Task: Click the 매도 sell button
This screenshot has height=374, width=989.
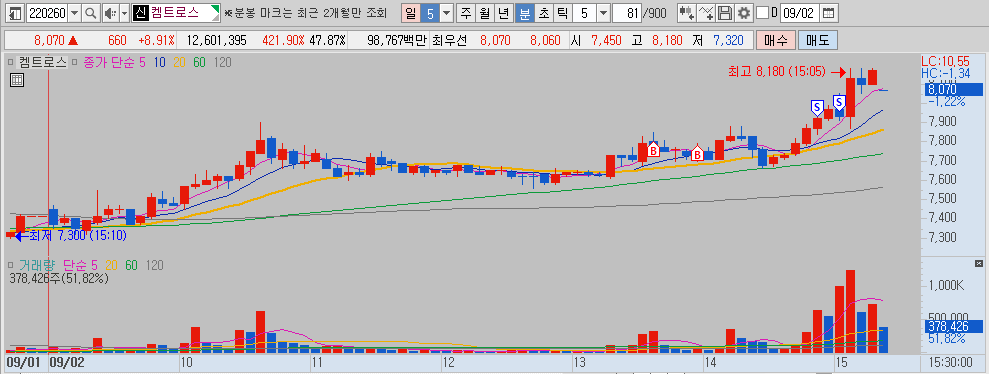Action: [817, 40]
